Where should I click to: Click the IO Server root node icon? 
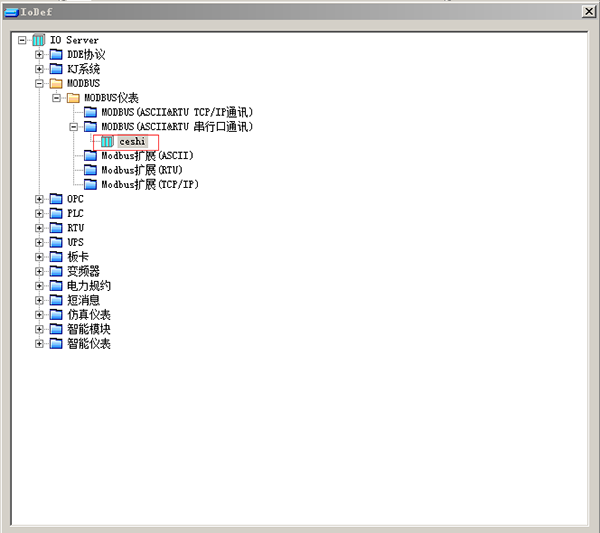tap(39, 40)
